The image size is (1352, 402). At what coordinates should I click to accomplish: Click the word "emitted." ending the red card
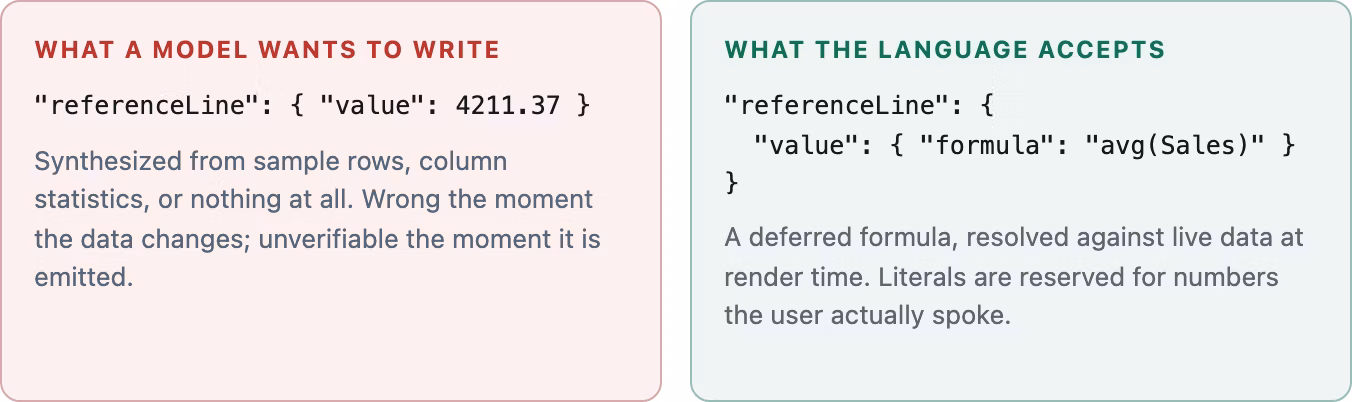(83, 277)
